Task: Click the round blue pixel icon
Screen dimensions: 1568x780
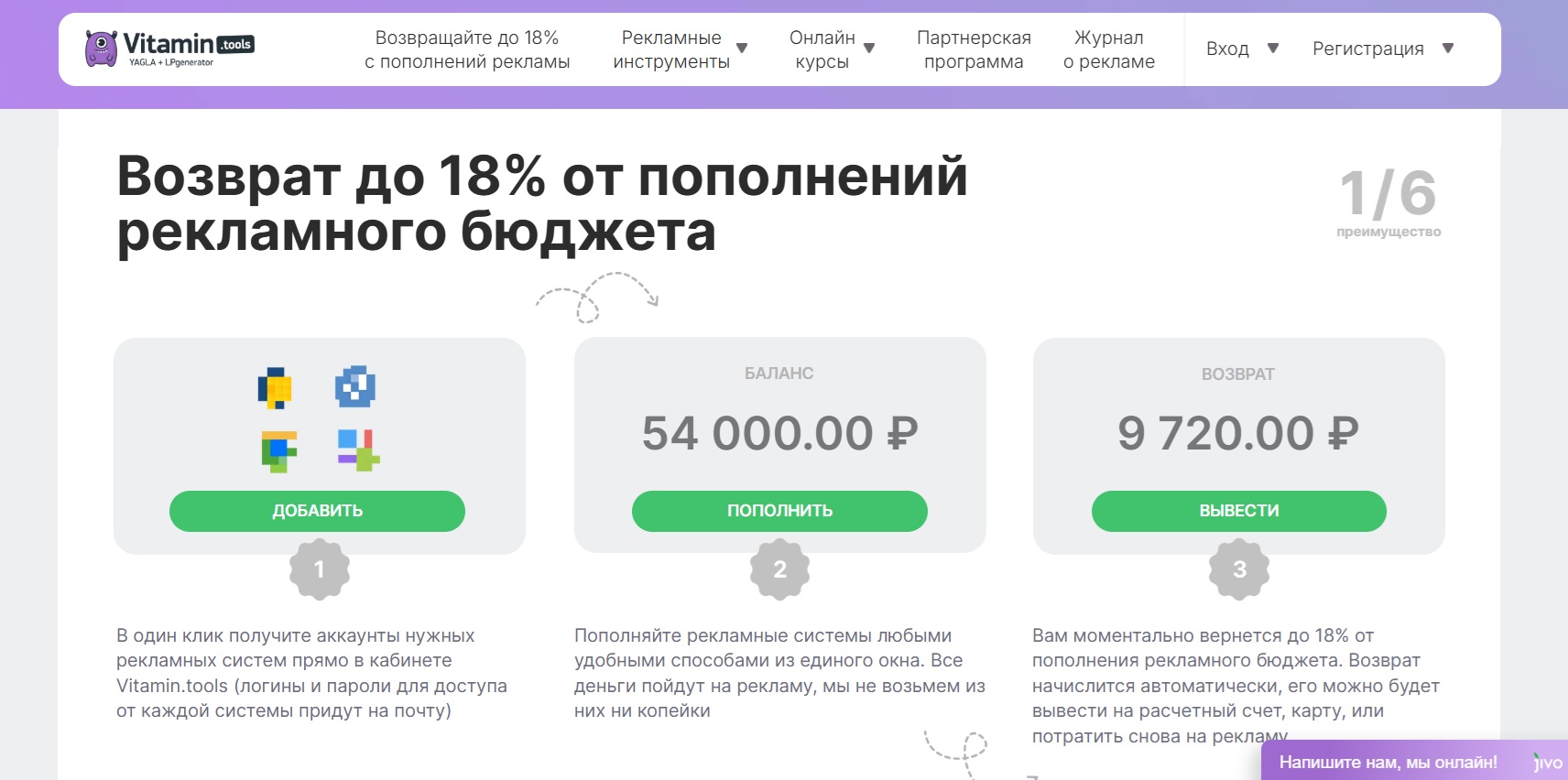Action: pyautogui.click(x=355, y=386)
